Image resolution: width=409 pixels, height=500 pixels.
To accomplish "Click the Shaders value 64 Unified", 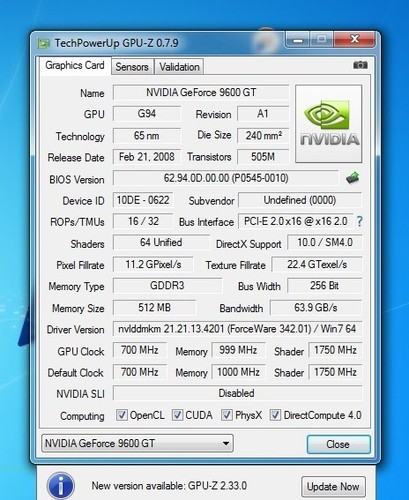I will click(x=161, y=242).
